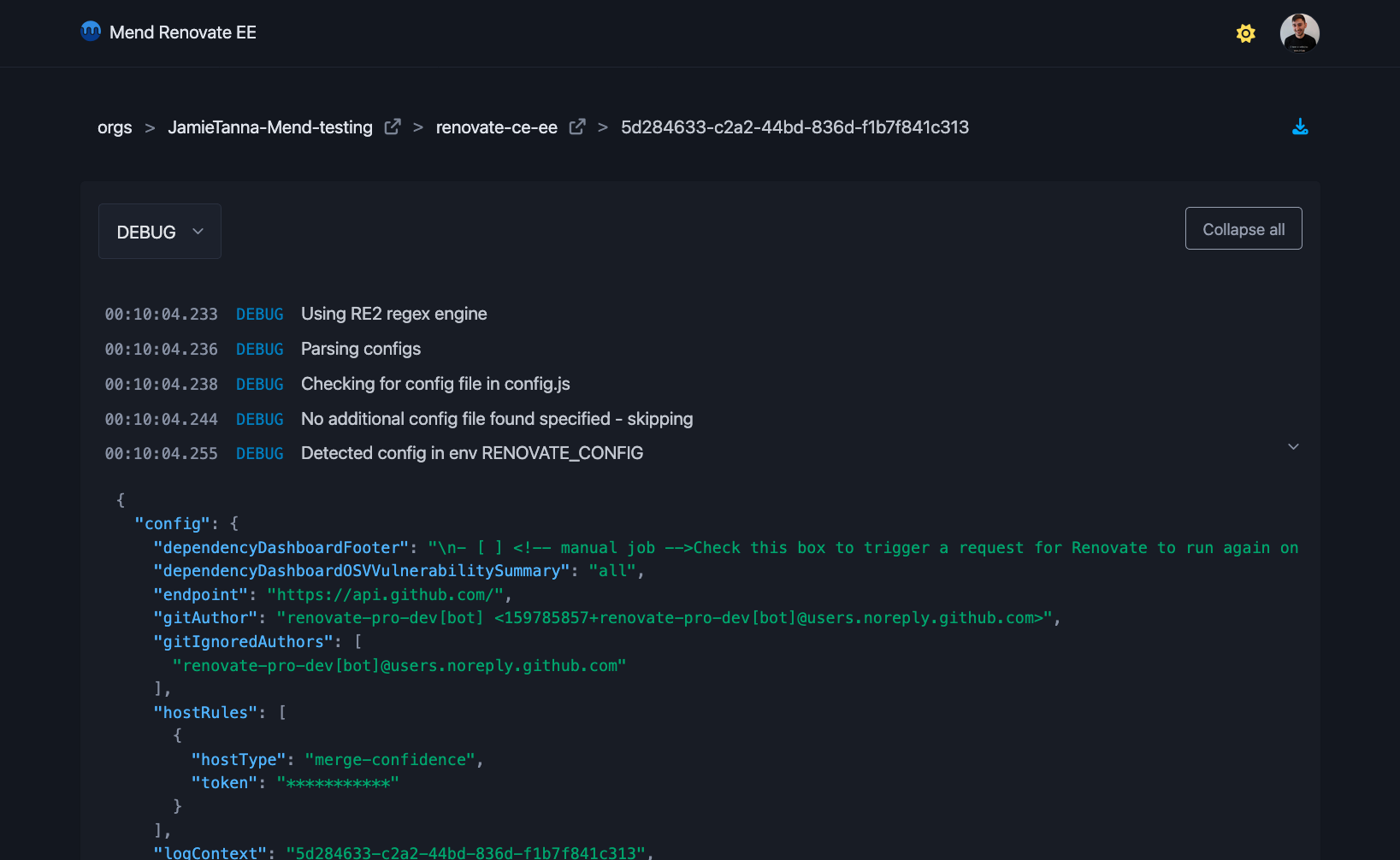Collapse the RENOVATE_CONFIG details chevron
Screen dimensions: 1400x860
[1293, 446]
